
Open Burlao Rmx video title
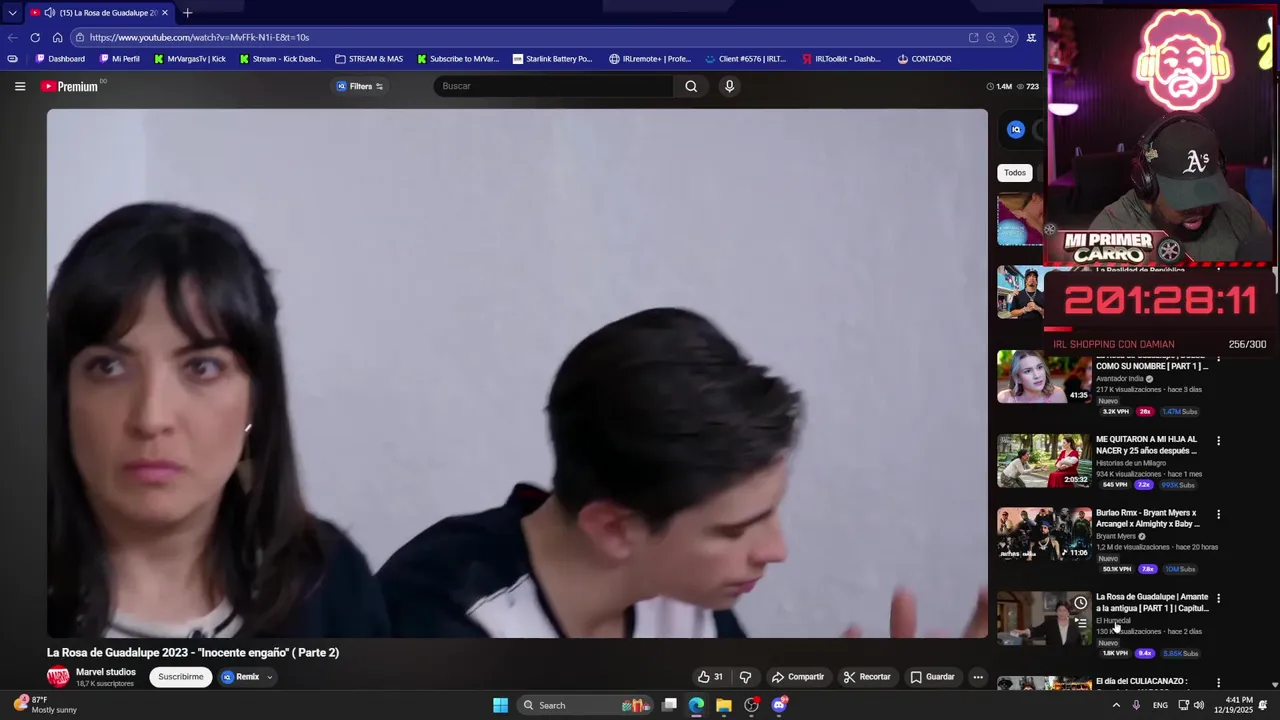coord(1148,518)
